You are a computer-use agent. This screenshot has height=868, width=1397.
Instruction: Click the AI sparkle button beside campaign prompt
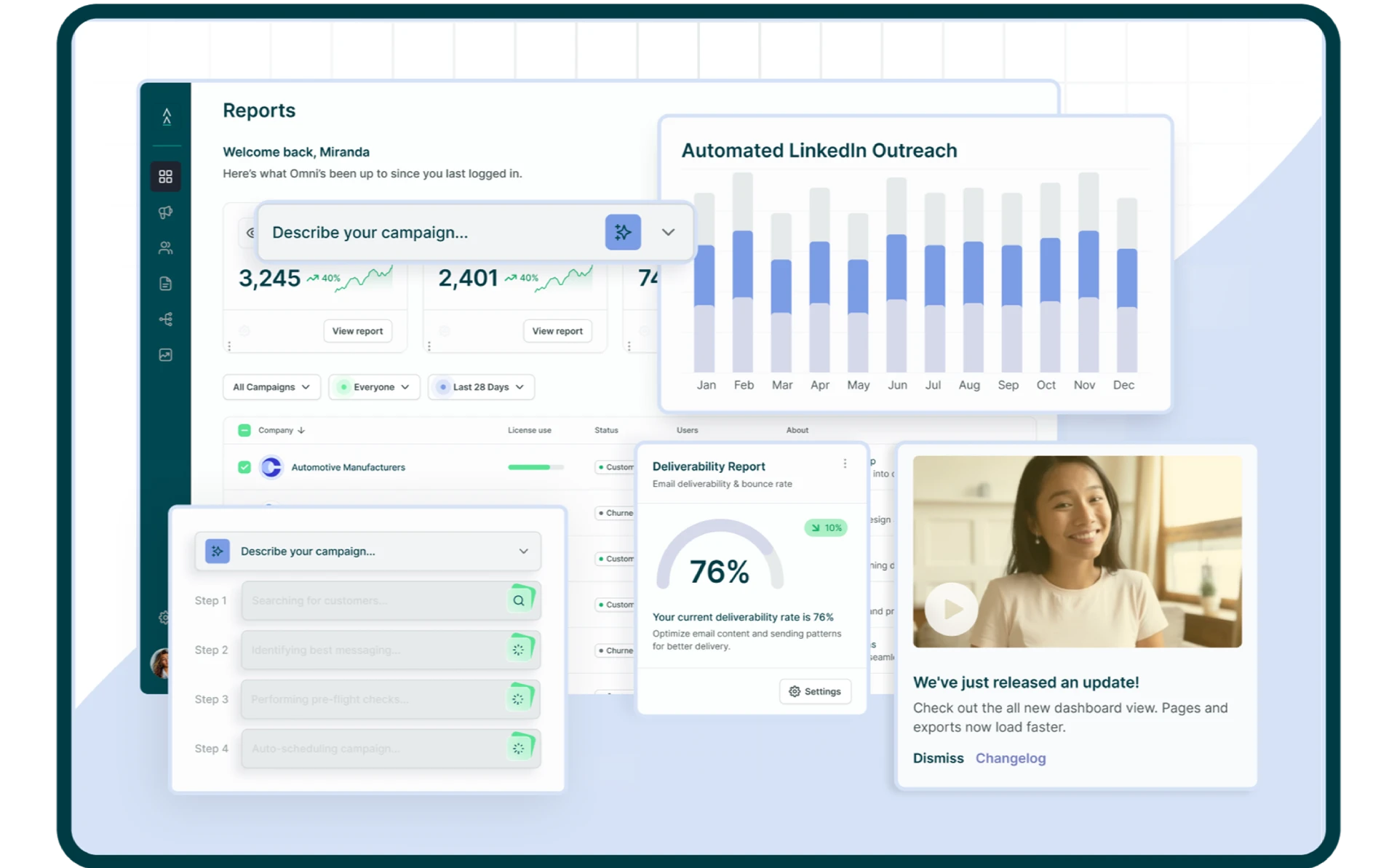click(623, 232)
